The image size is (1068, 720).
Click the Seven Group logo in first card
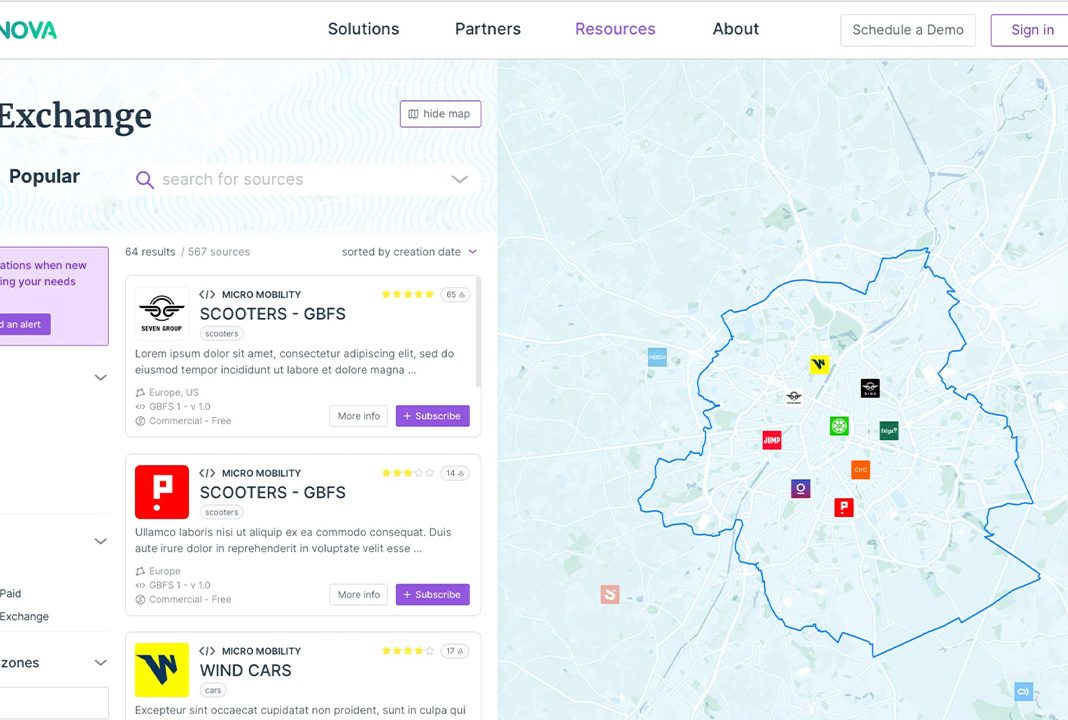pyautogui.click(x=161, y=313)
